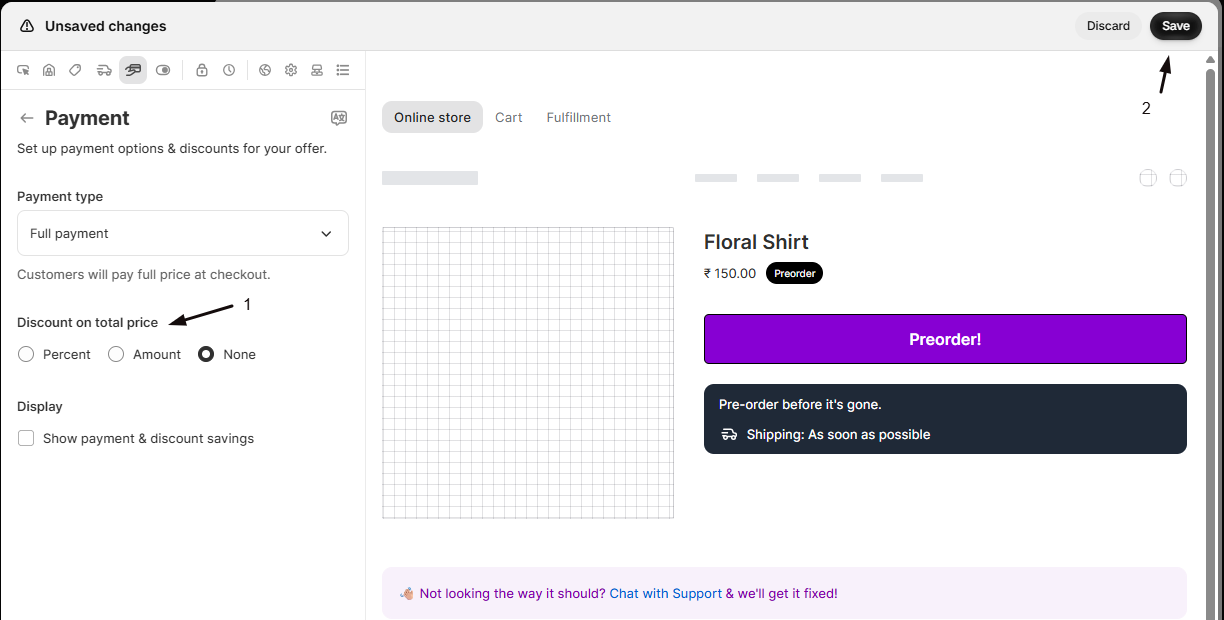Open the delivery truck icon section

point(104,70)
